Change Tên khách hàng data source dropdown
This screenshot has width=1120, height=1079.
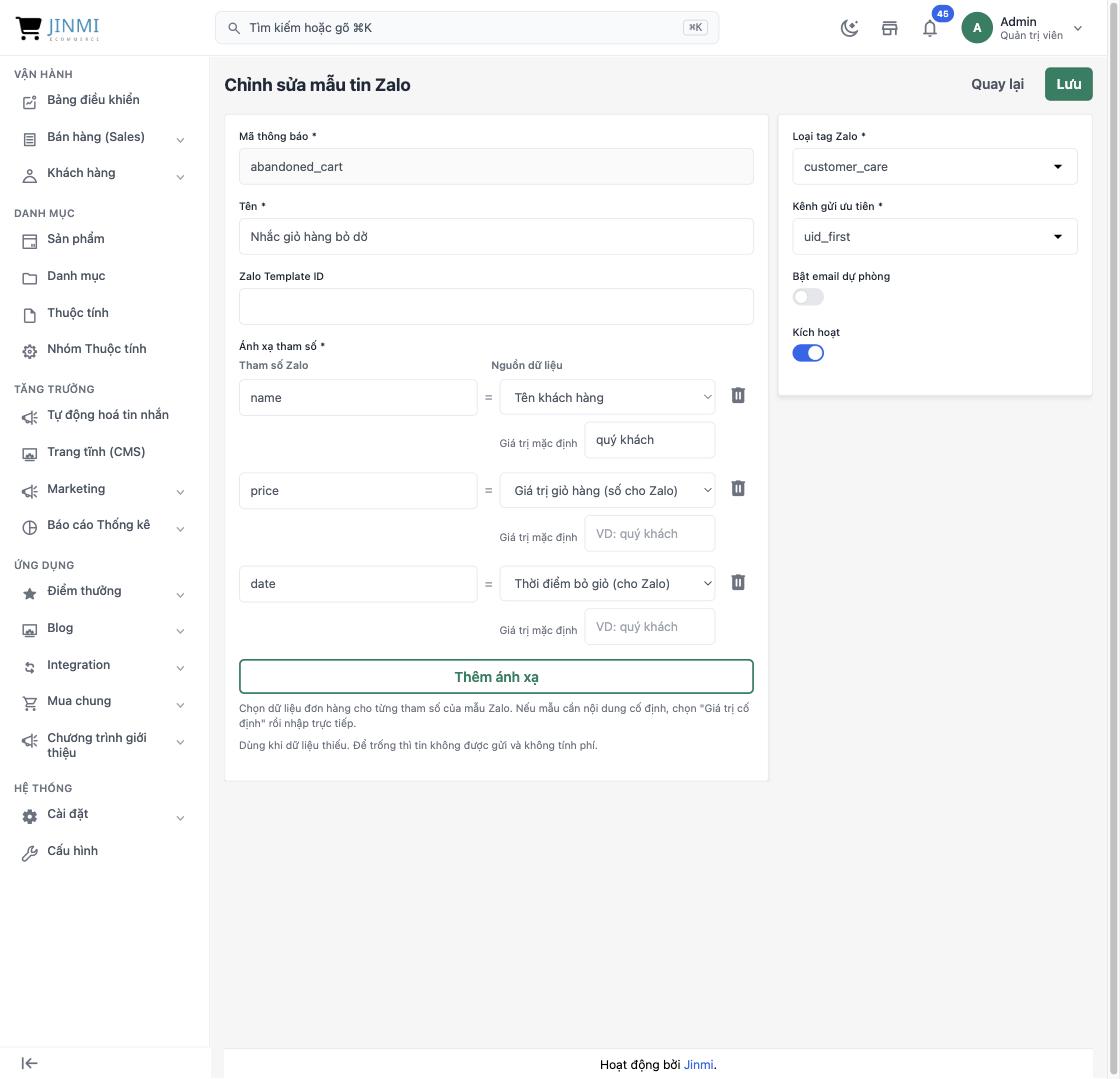[x=607, y=397]
